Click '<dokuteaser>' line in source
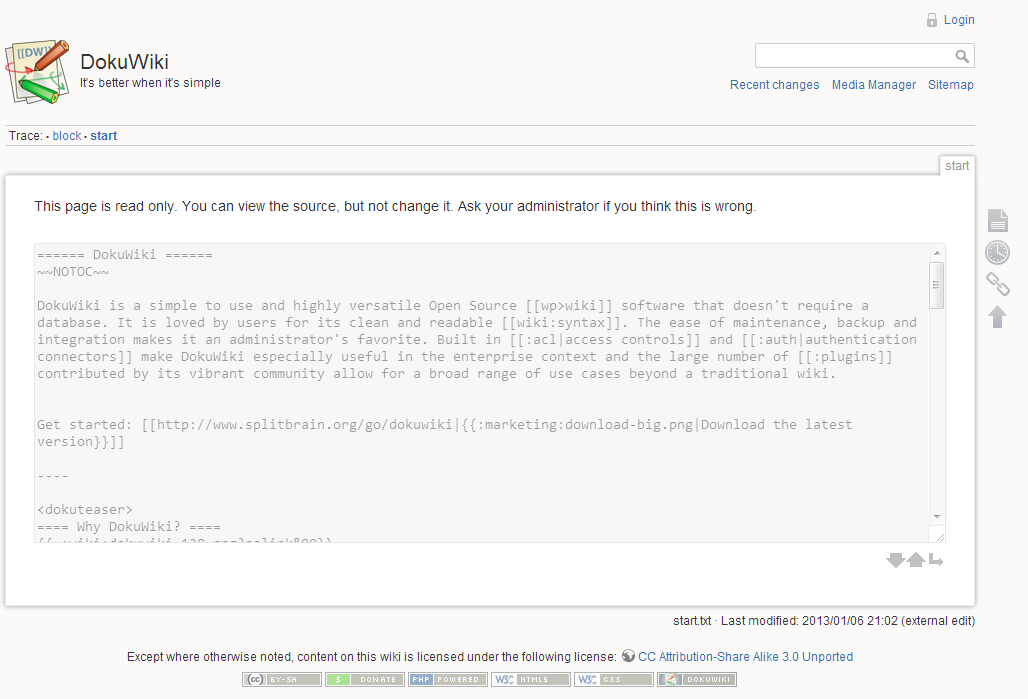The width and height of the screenshot is (1028, 699). point(85,509)
